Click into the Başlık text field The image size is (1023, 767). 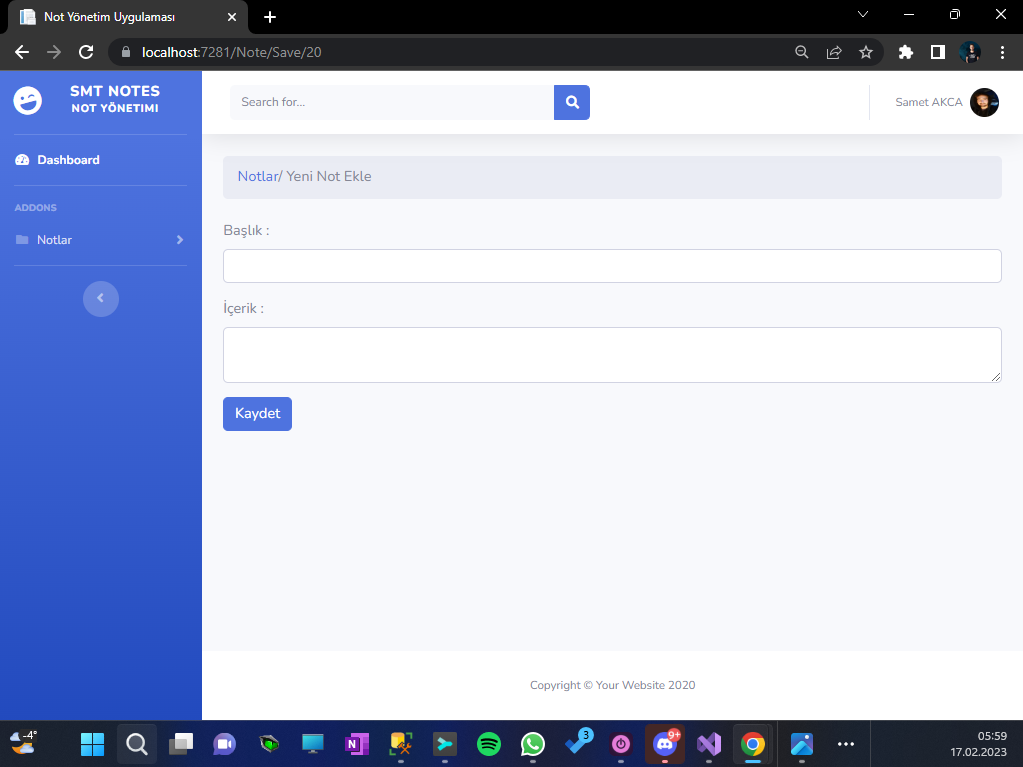point(612,266)
